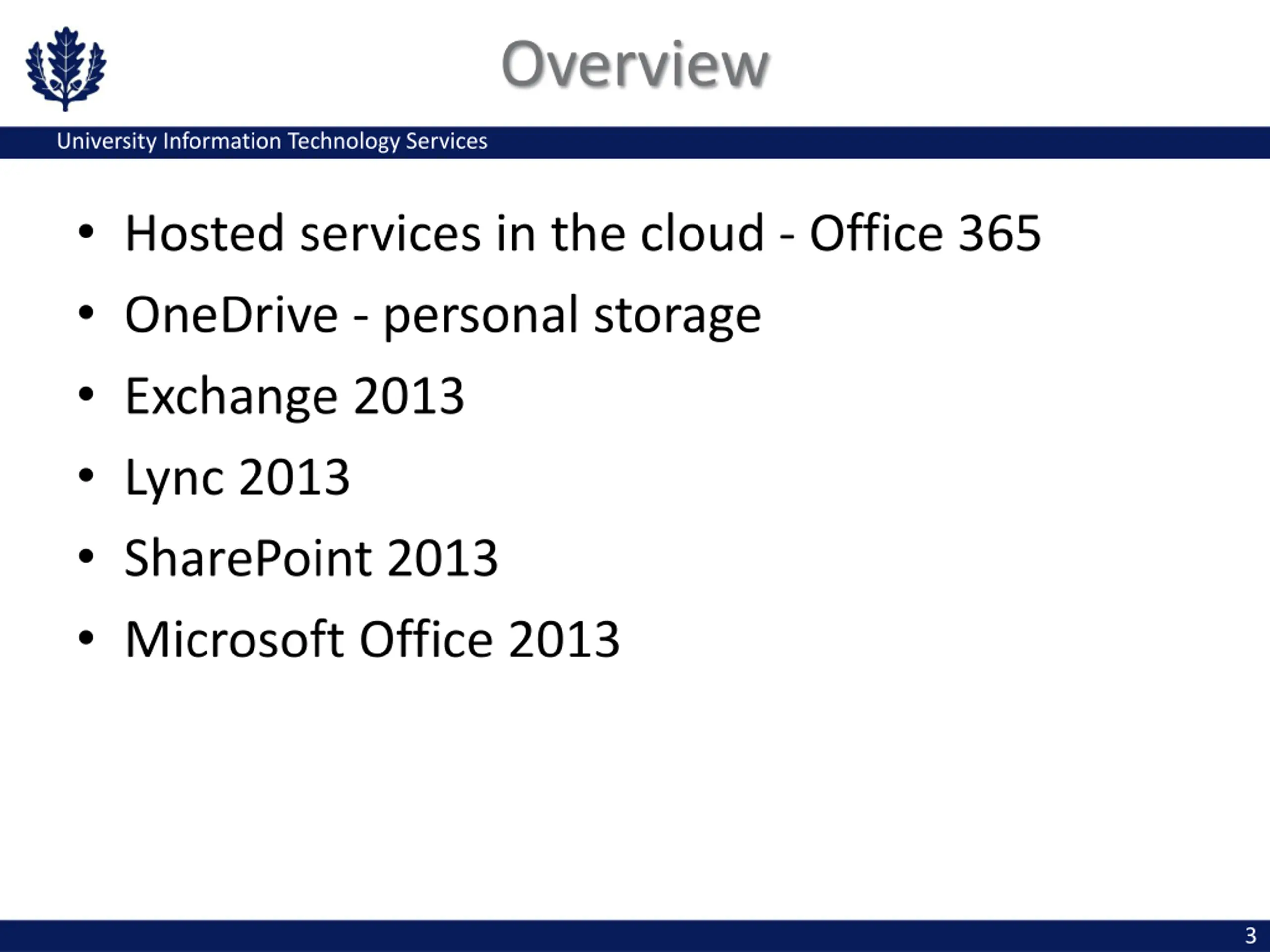
Task: Click the Exchange 2013 bullet text
Action: pos(295,397)
